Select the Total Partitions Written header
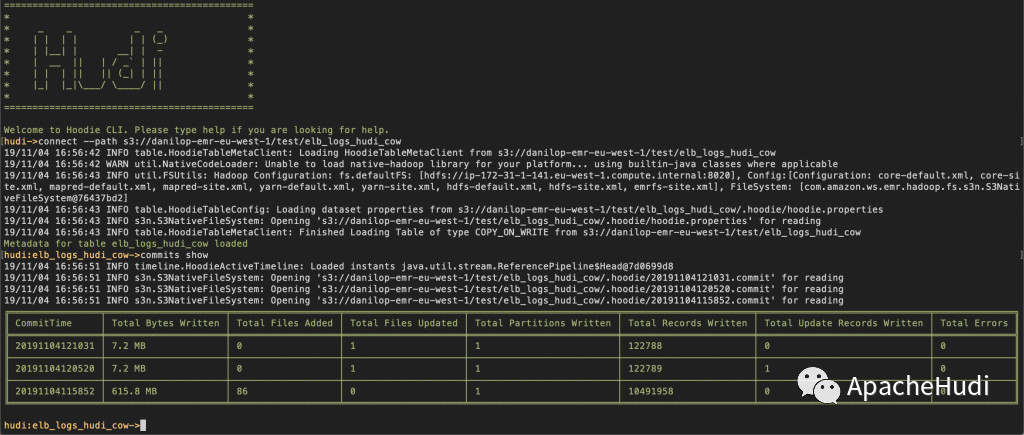The height and width of the screenshot is (435, 1024). point(543,323)
